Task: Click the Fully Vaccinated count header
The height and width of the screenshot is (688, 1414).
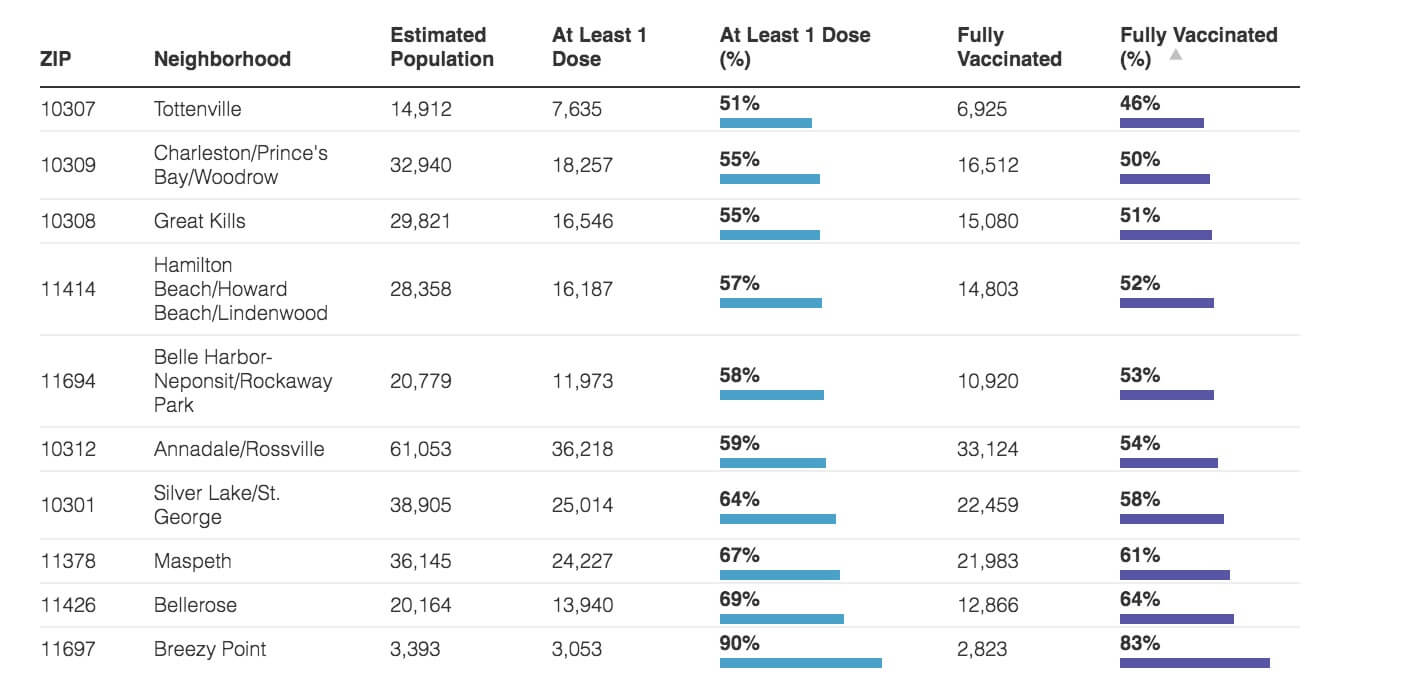Action: point(1009,47)
